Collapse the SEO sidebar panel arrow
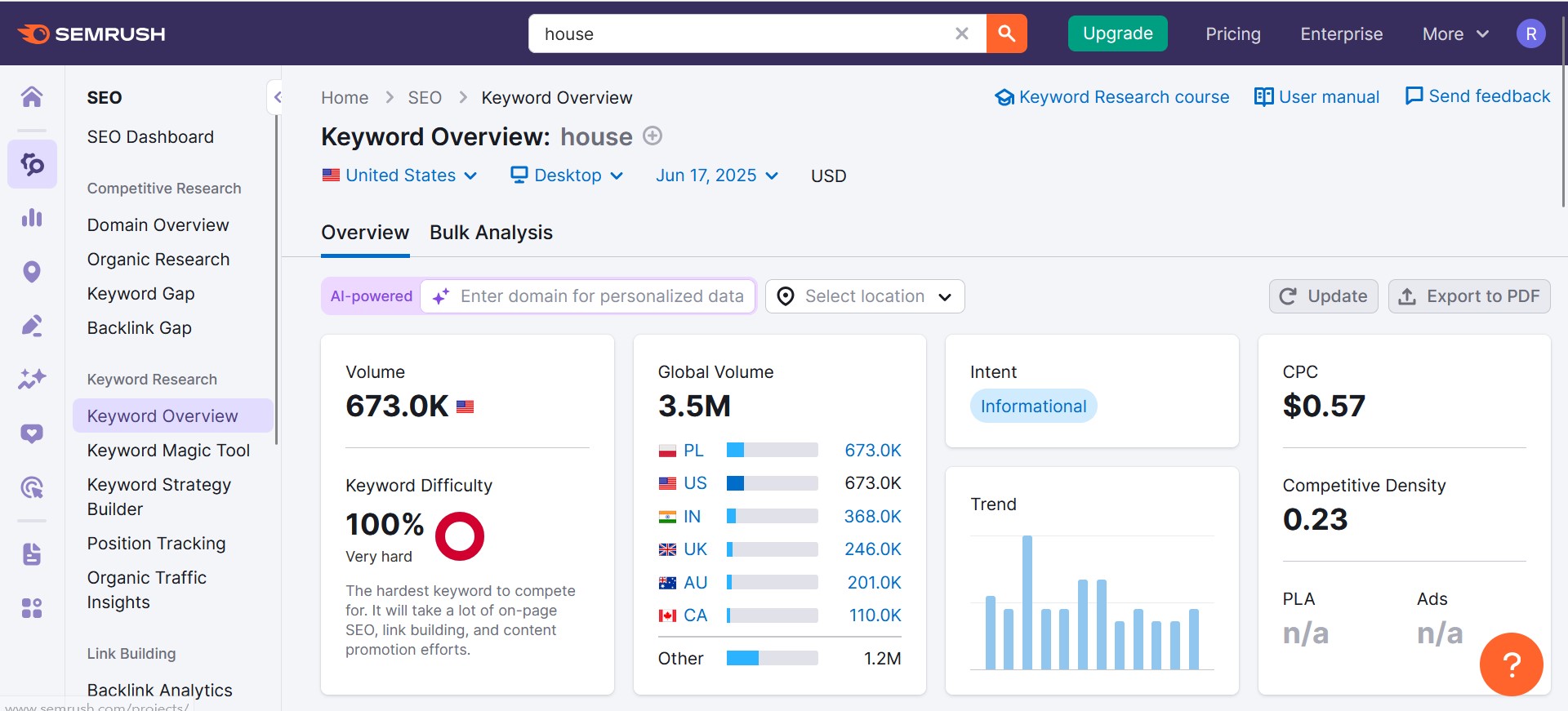Image resolution: width=1568 pixels, height=711 pixels. [277, 98]
